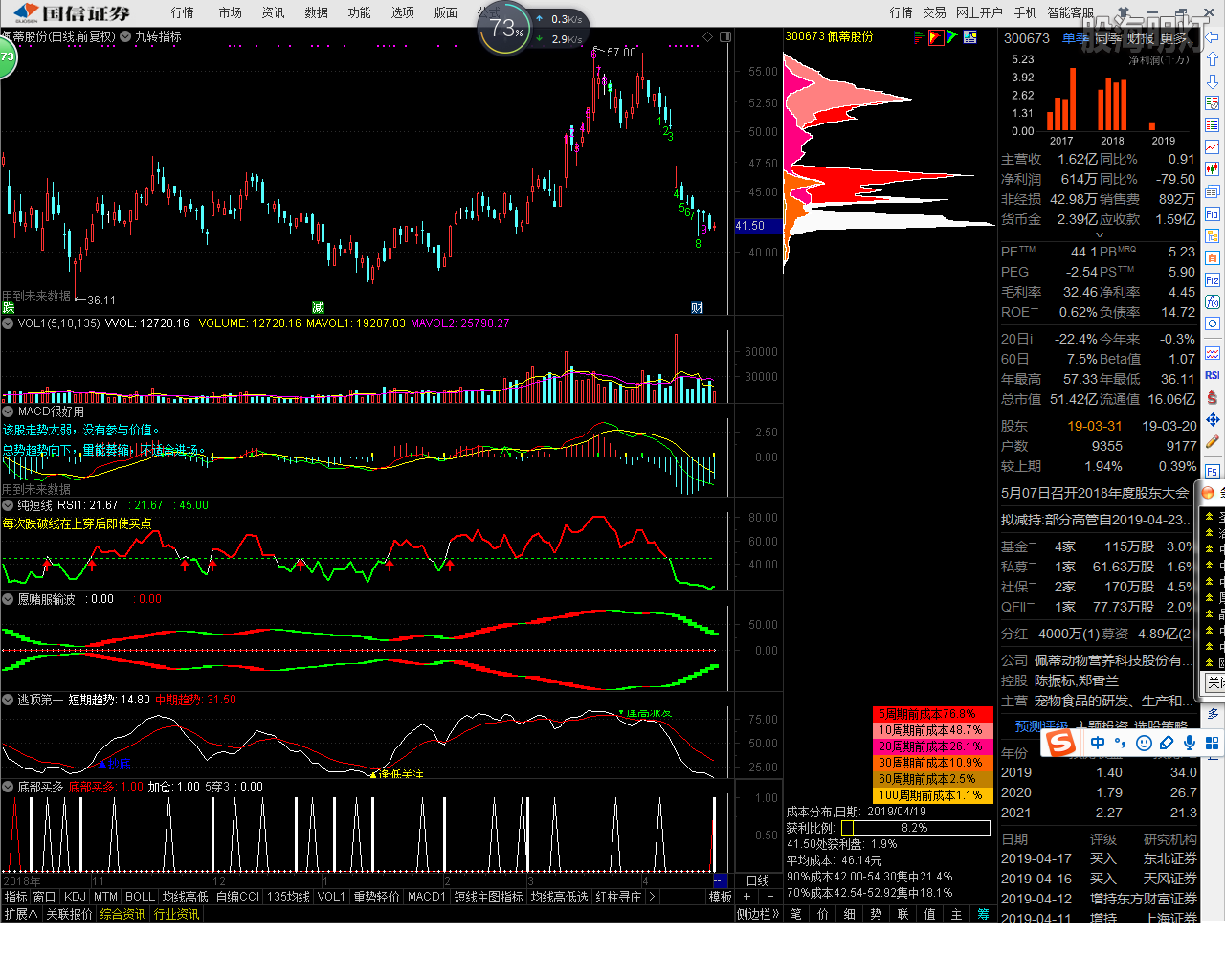Open the colored grid icon in the right toolbar
This screenshot has width=1225, height=980.
tap(1213, 125)
